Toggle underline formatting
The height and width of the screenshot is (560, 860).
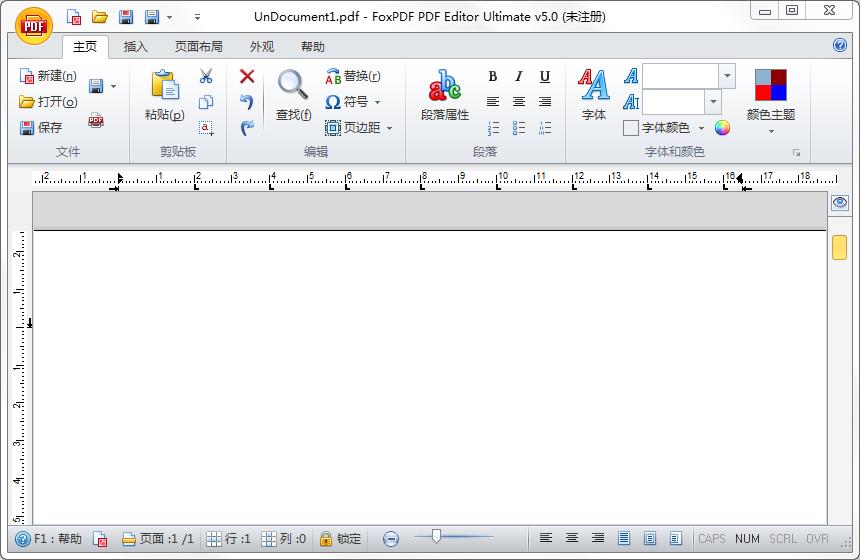click(x=545, y=76)
